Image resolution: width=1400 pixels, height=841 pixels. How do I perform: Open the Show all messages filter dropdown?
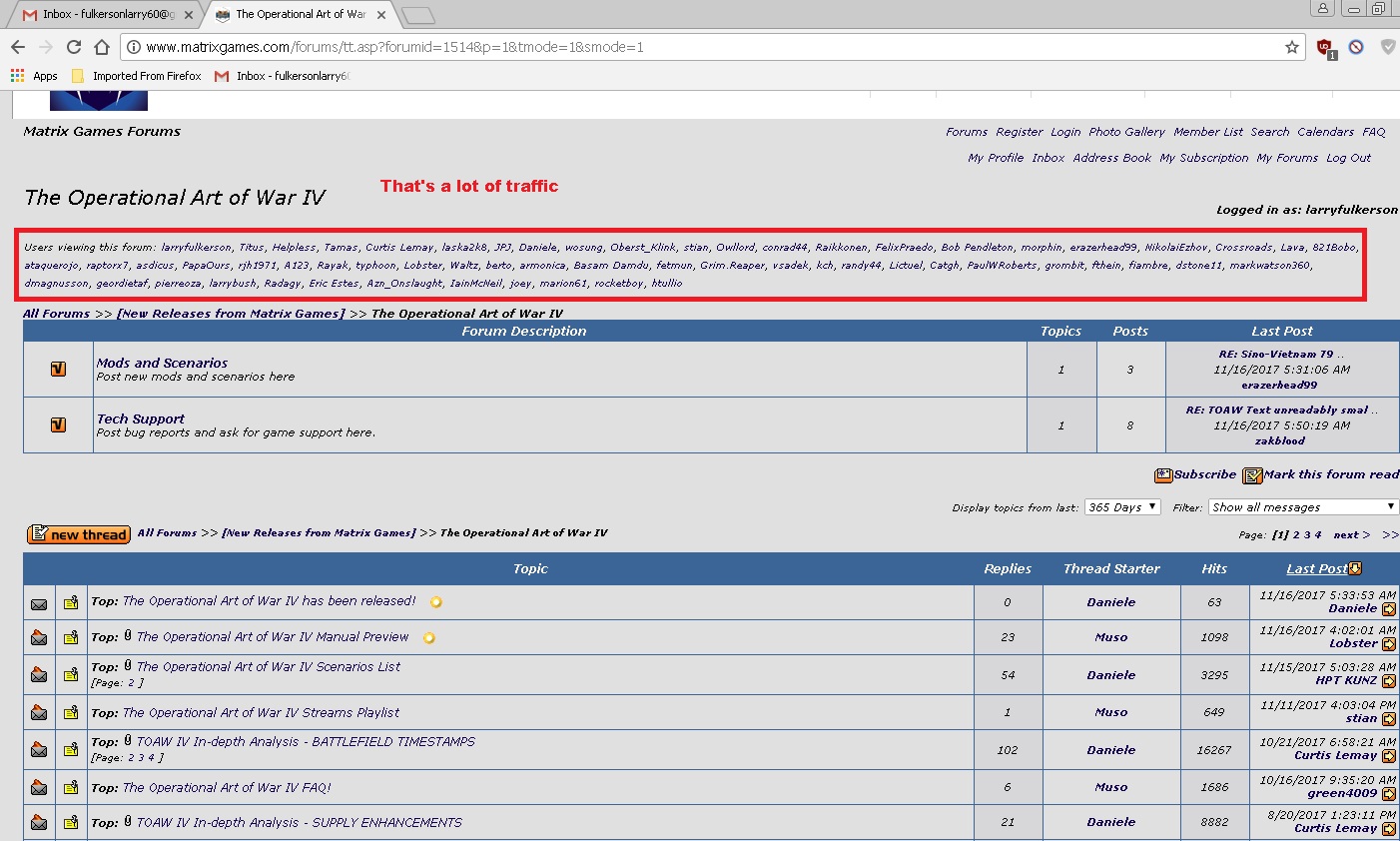[1303, 507]
